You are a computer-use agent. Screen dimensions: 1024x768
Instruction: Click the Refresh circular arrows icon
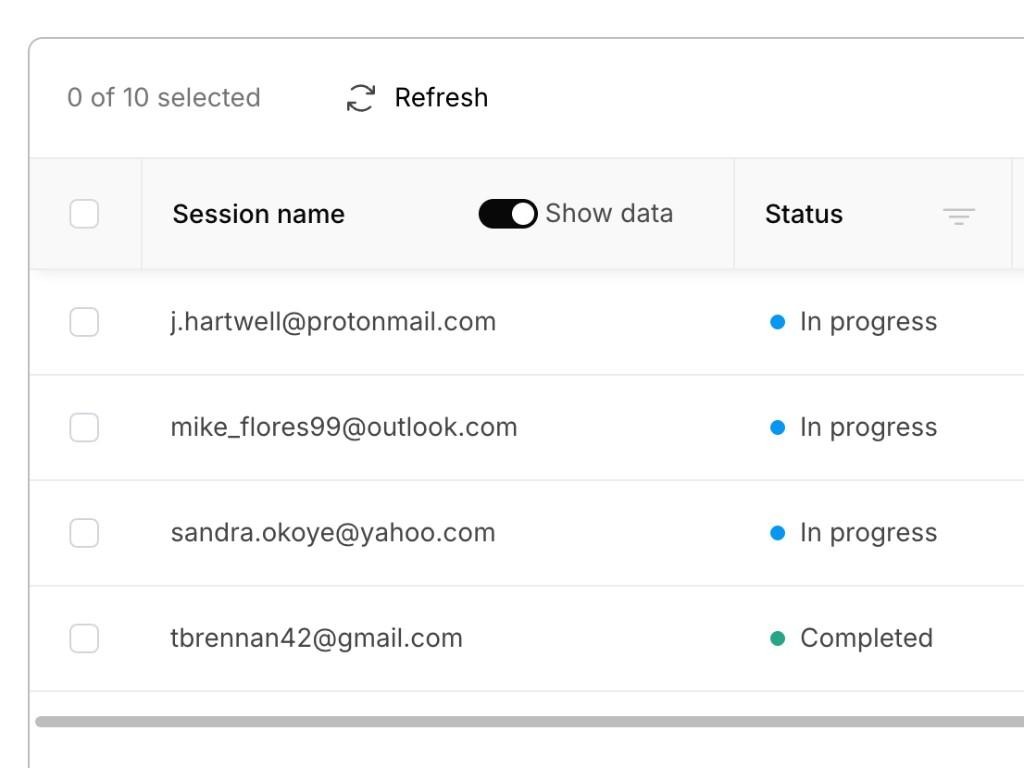click(x=360, y=98)
